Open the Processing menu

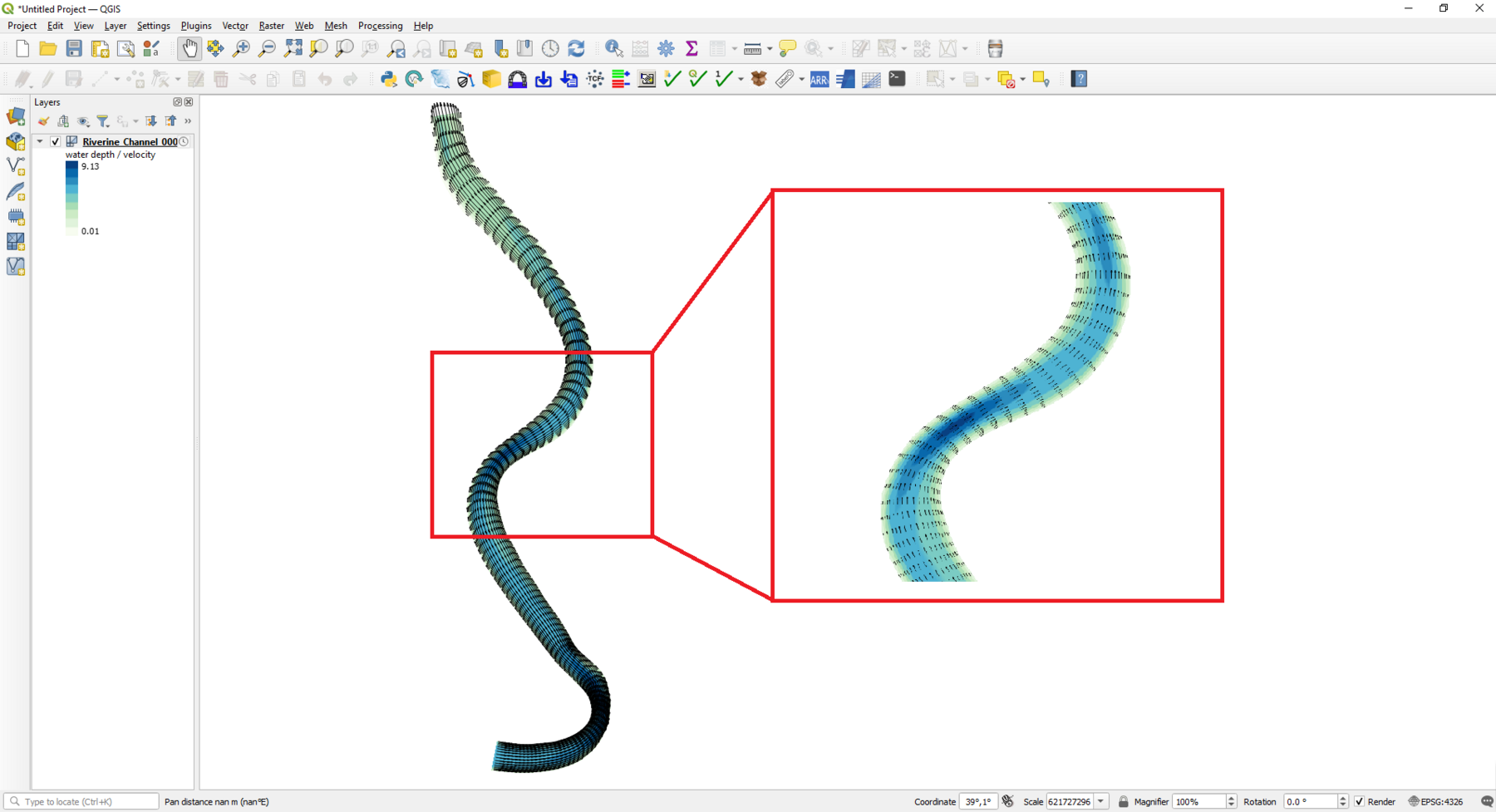(380, 26)
